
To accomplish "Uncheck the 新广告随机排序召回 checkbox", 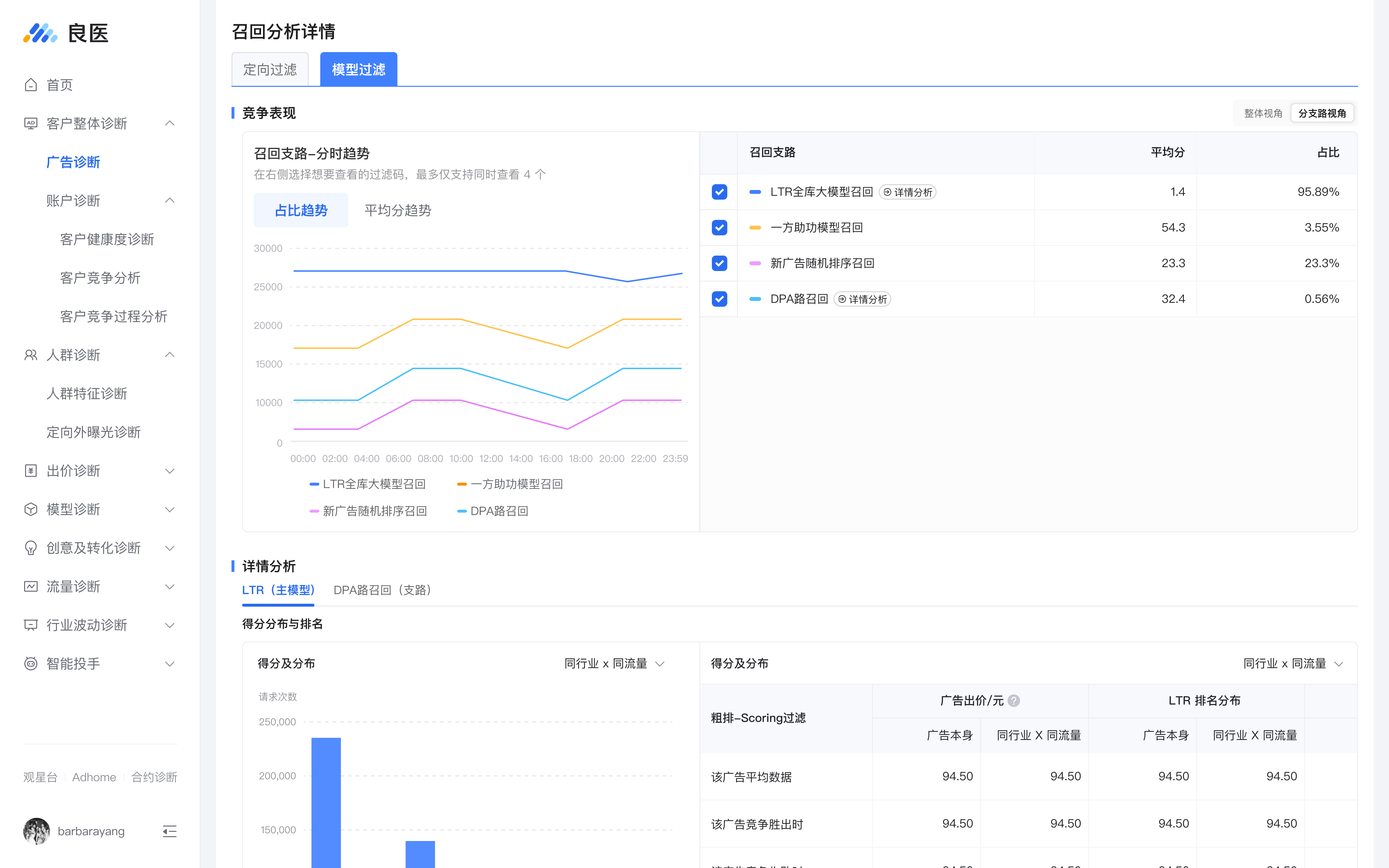I will pyautogui.click(x=719, y=263).
